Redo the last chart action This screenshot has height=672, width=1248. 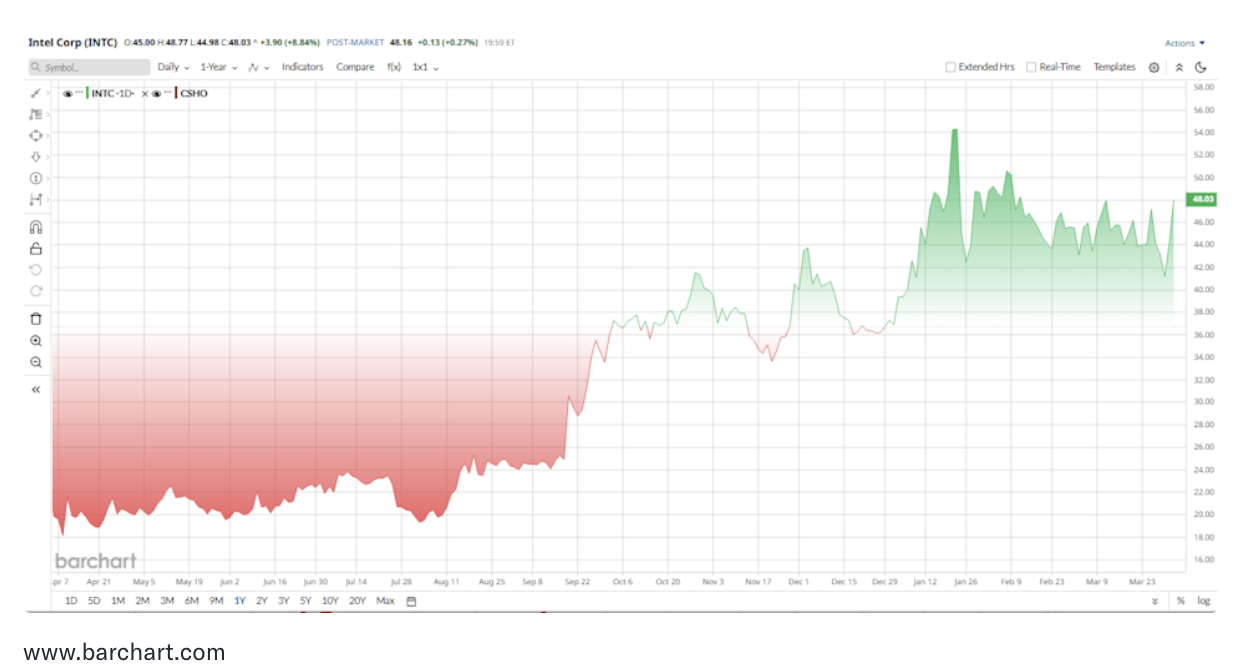[x=36, y=291]
